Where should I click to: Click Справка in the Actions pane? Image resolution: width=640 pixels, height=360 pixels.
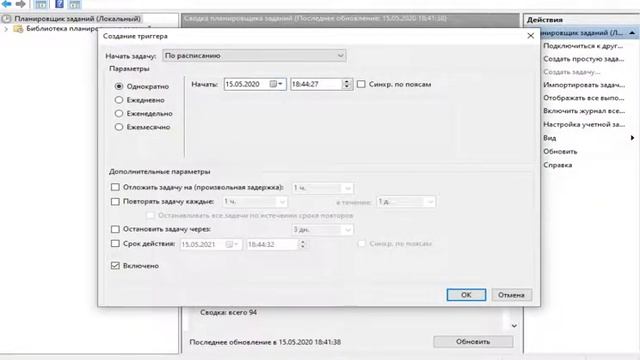[x=558, y=165]
